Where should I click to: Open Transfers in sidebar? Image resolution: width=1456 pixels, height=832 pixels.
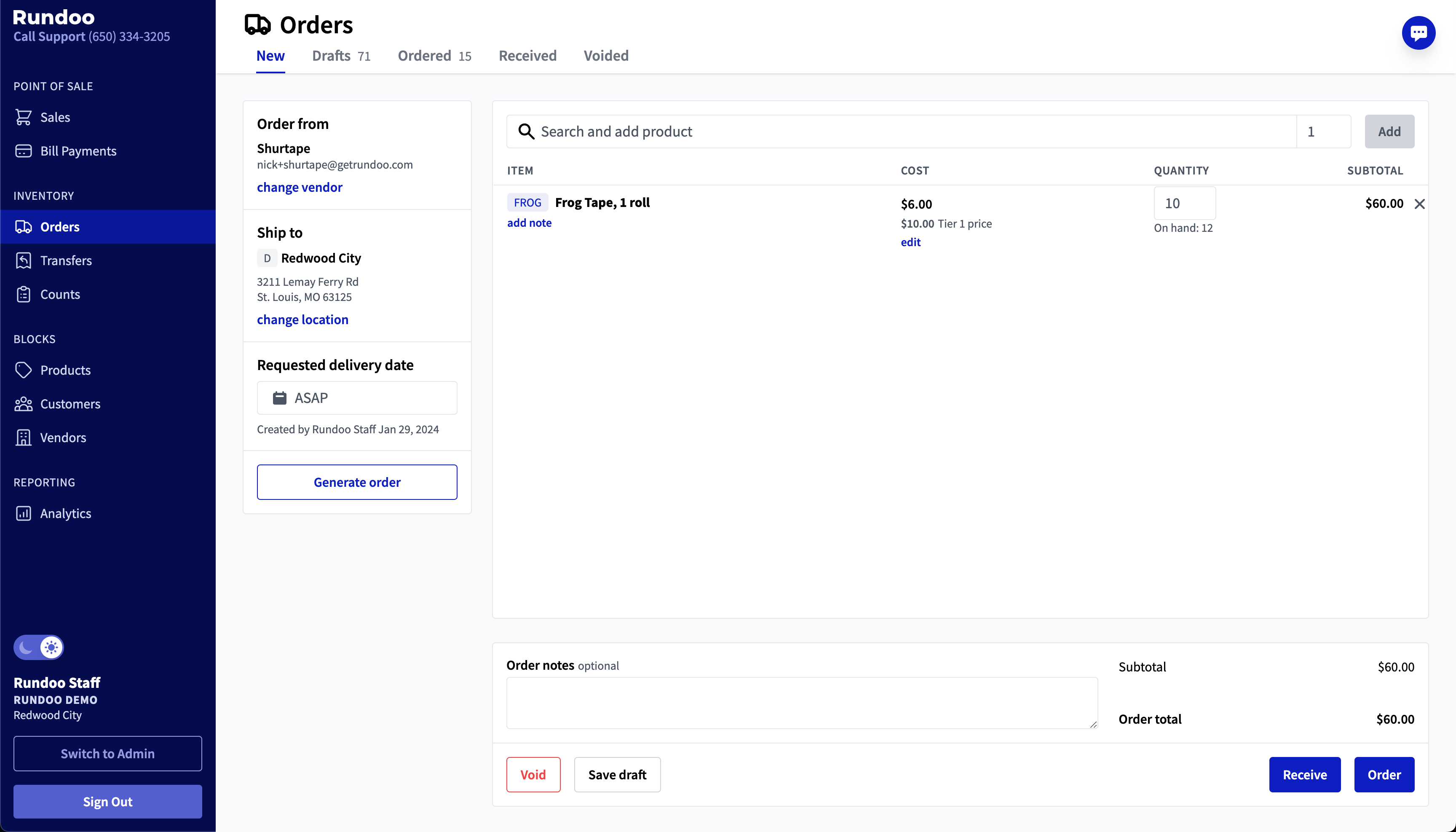point(108,260)
